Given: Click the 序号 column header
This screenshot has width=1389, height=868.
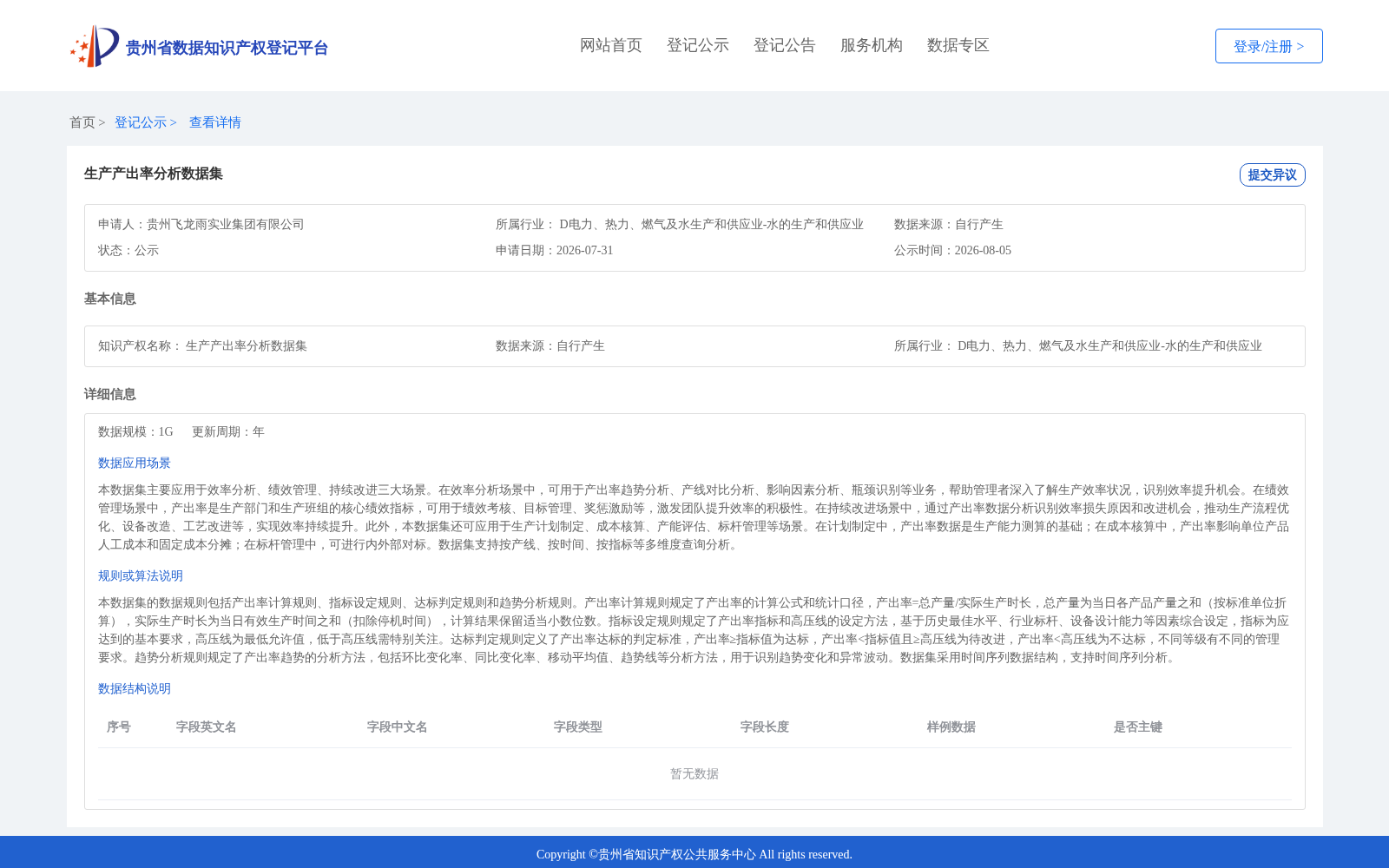Looking at the screenshot, I should pyautogui.click(x=119, y=727).
